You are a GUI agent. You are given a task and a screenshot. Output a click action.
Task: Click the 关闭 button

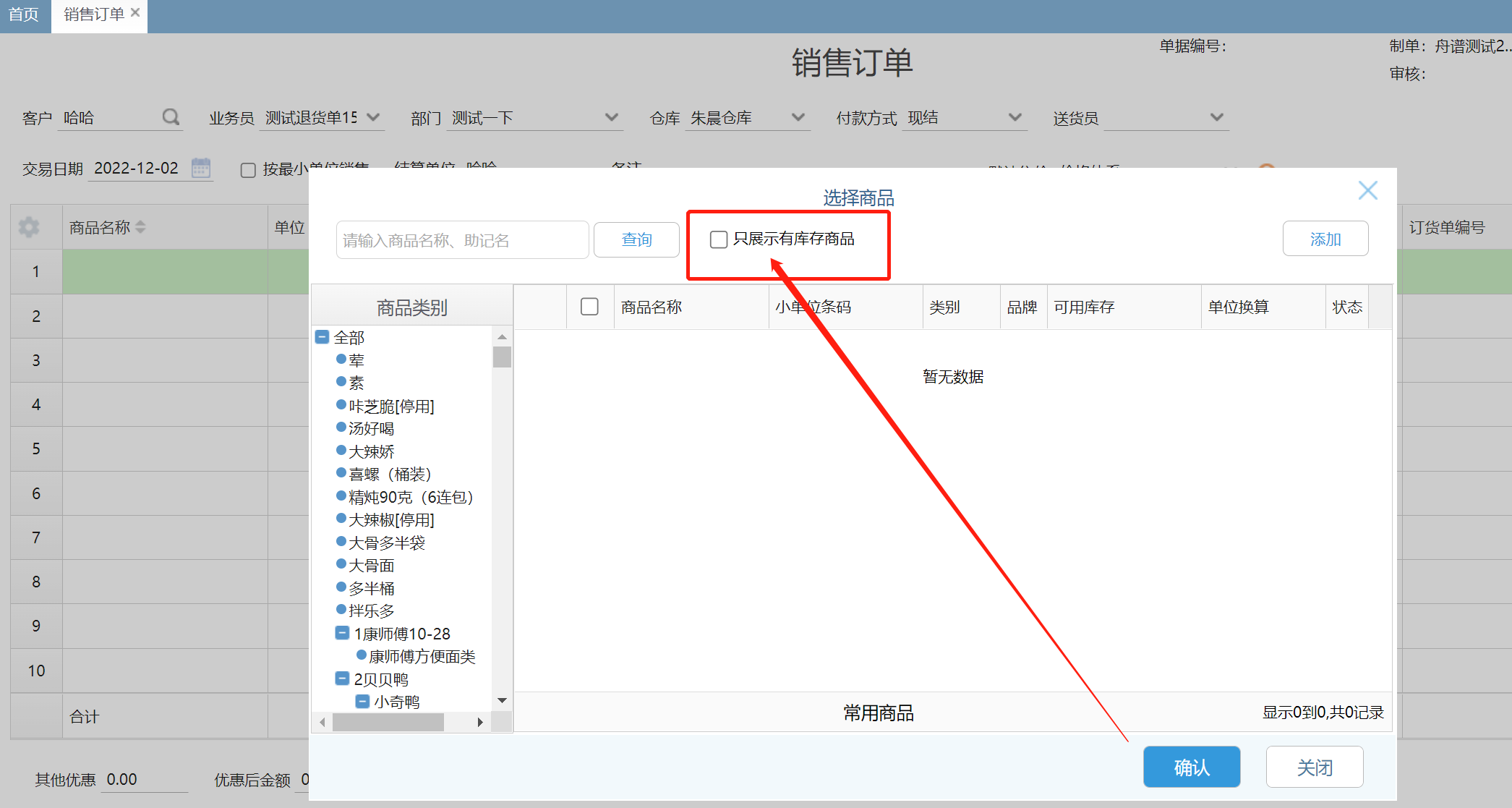tap(1315, 767)
